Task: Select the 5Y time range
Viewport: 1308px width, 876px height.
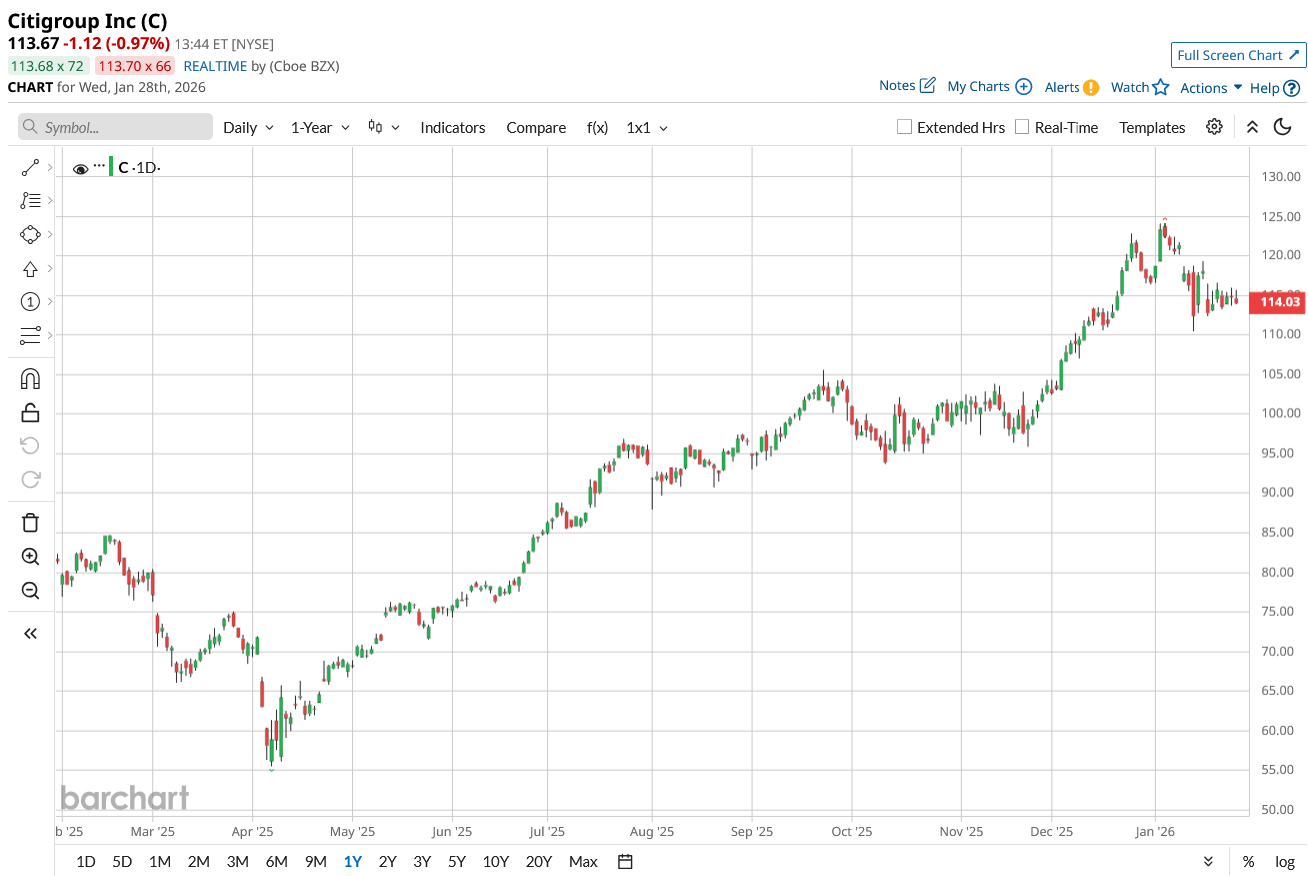Action: coord(457,862)
